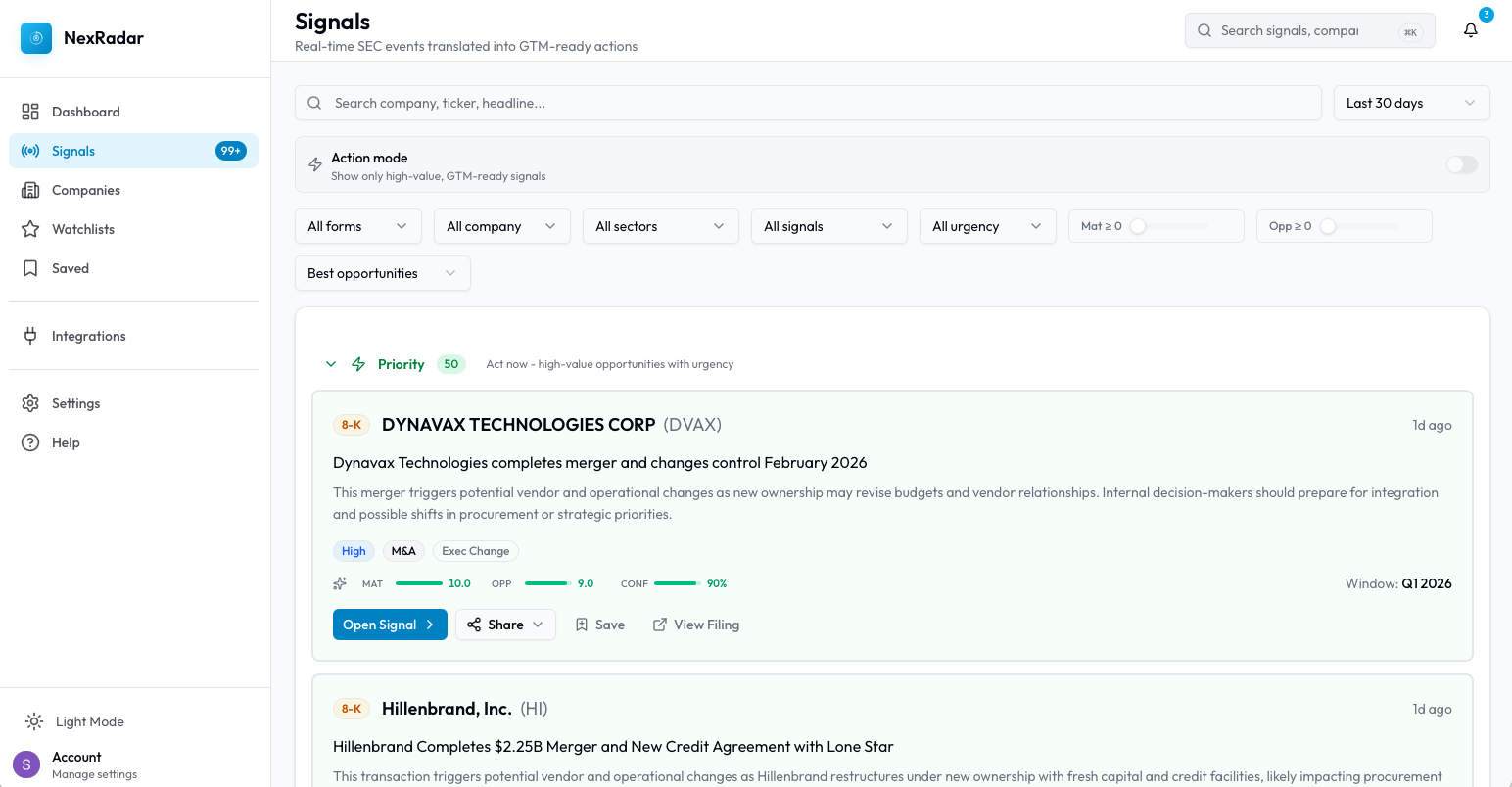Open the Best opportunities sort dropdown

pyautogui.click(x=382, y=273)
